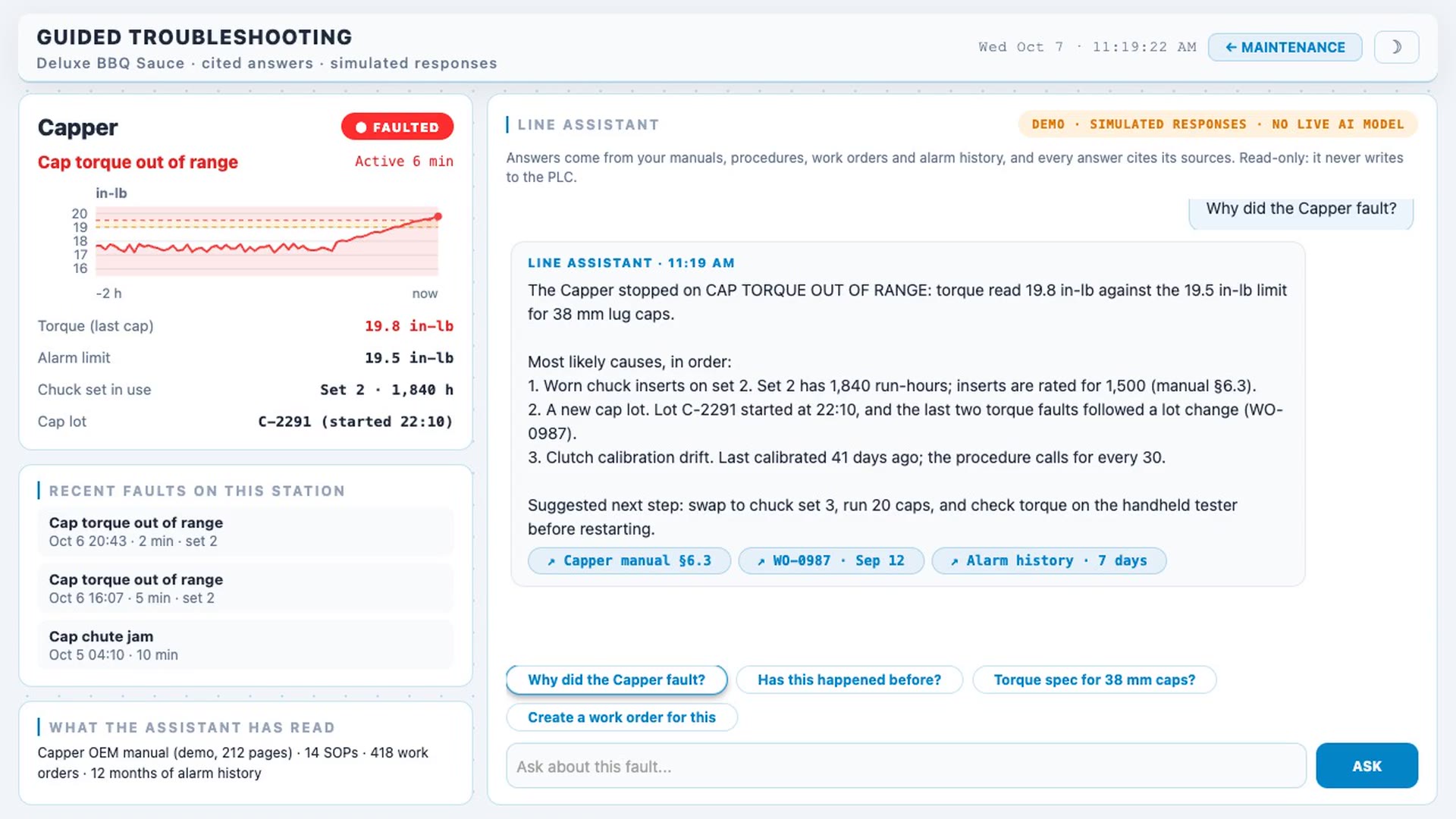Viewport: 1456px width, 819px height.
Task: Select 'Create a work order for this'
Action: 622,717
